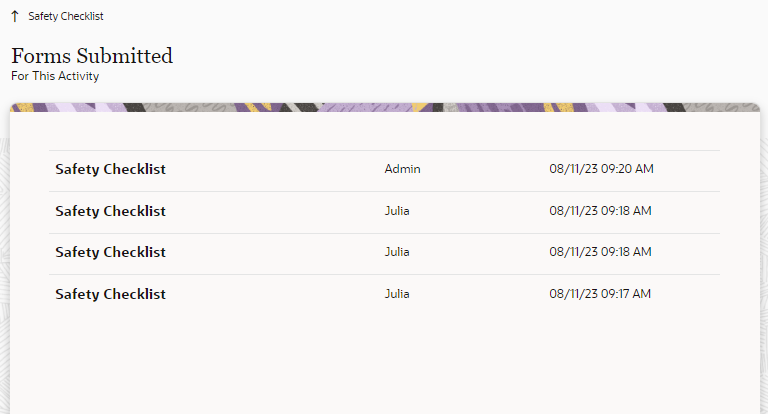Click Julia in the 09:17 AM row
The image size is (768, 414).
397,294
